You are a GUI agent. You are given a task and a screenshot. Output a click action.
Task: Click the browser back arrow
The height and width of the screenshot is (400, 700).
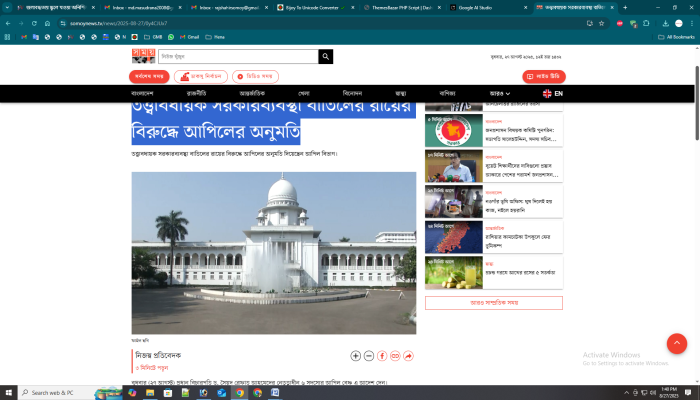click(8, 23)
